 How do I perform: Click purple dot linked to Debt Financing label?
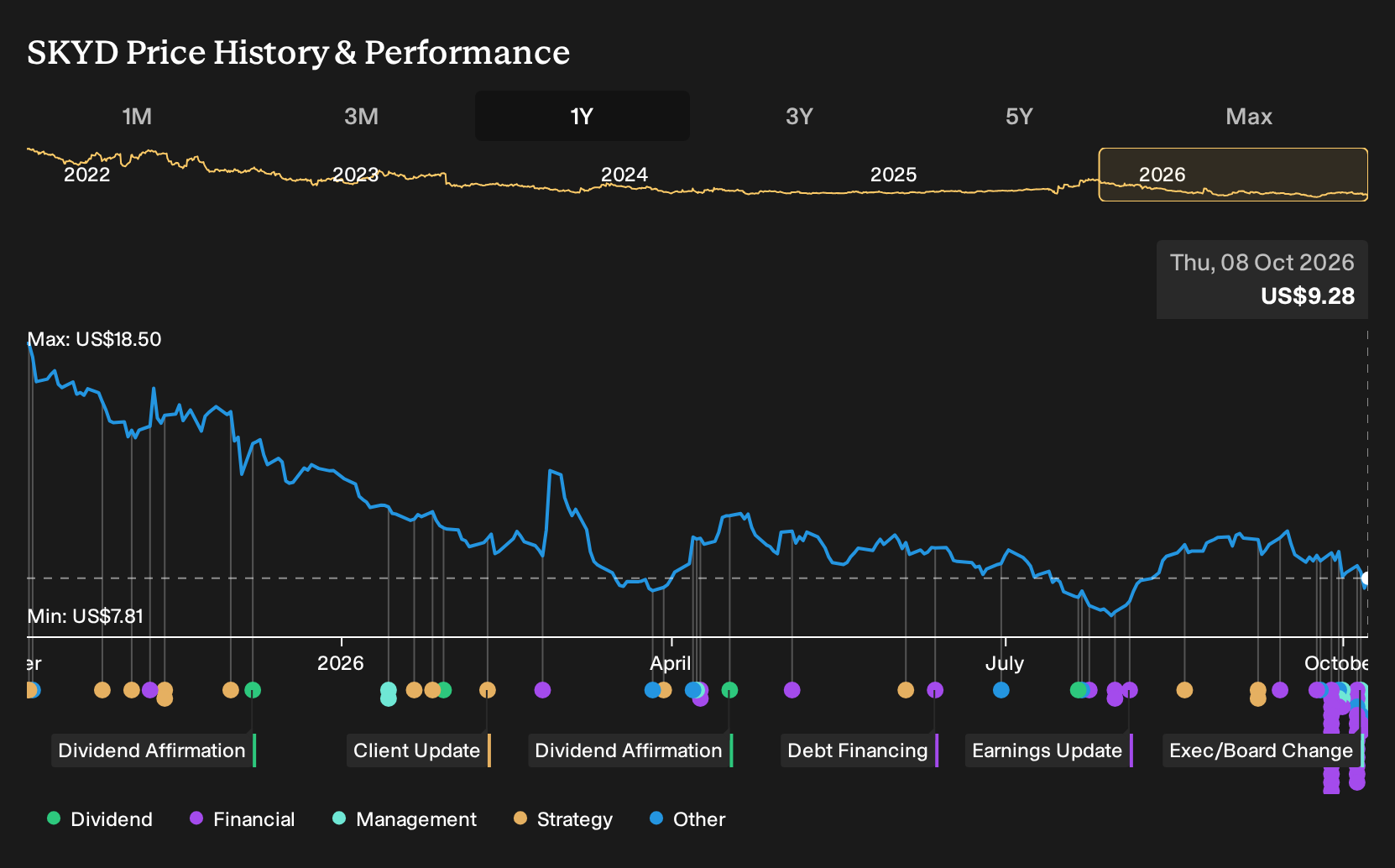click(935, 690)
